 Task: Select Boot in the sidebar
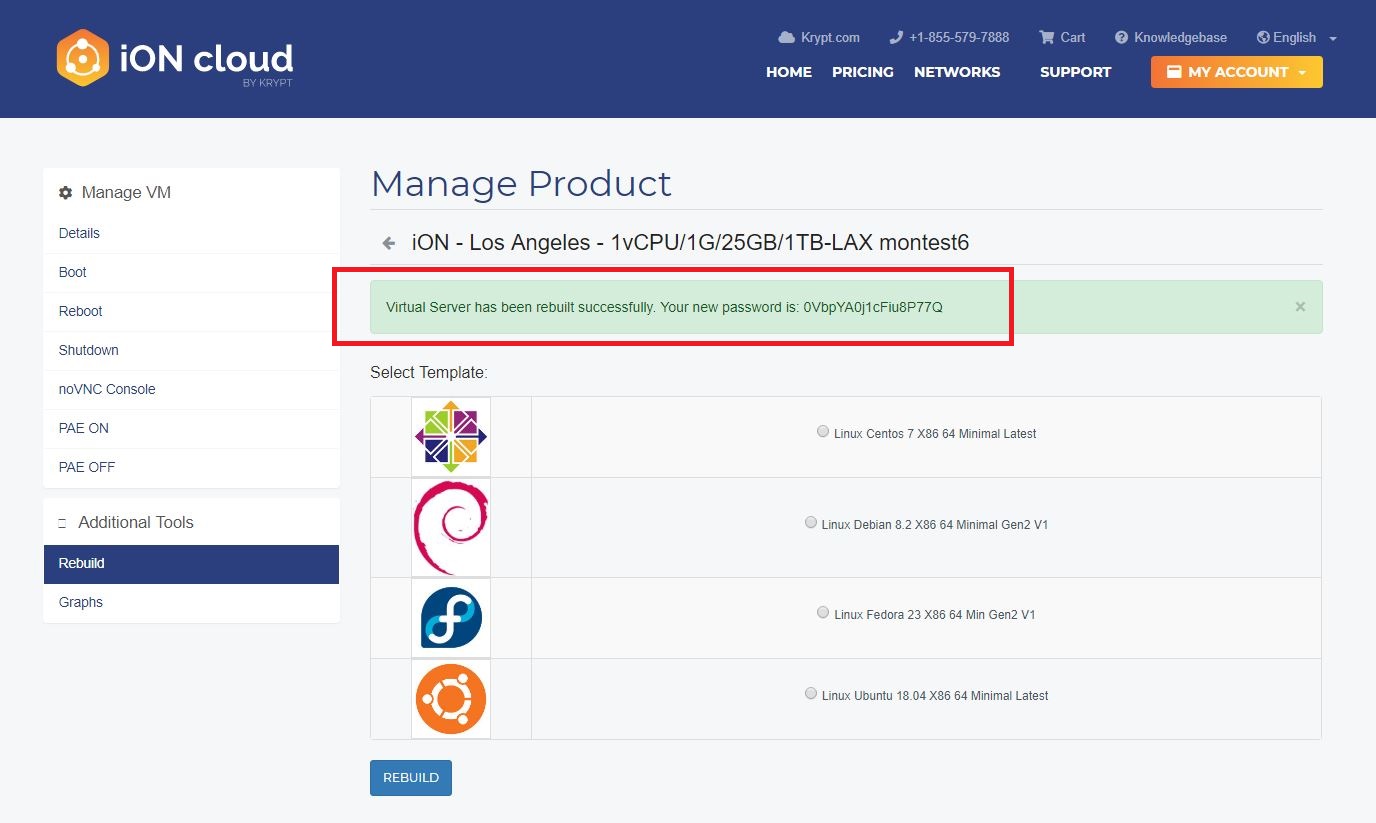tap(191, 272)
